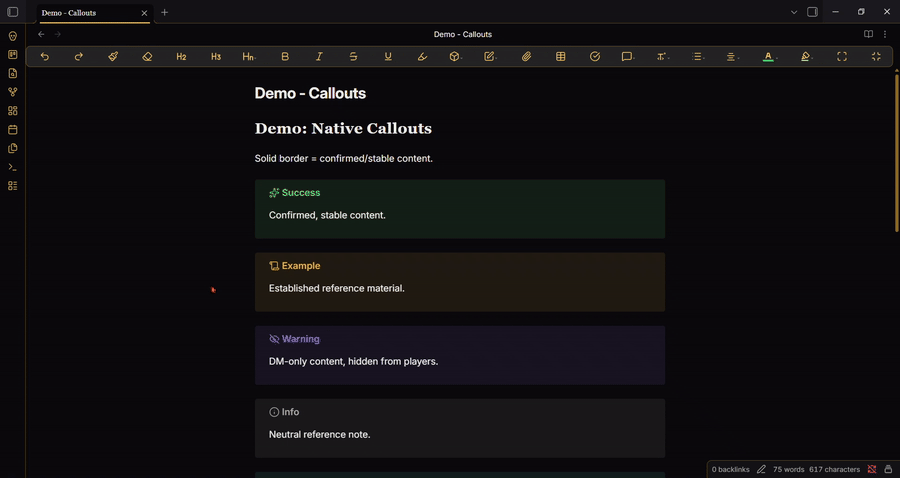The image size is (900, 478).
Task: Open the kanban board ribbon icon
Action: pyautogui.click(x=13, y=55)
